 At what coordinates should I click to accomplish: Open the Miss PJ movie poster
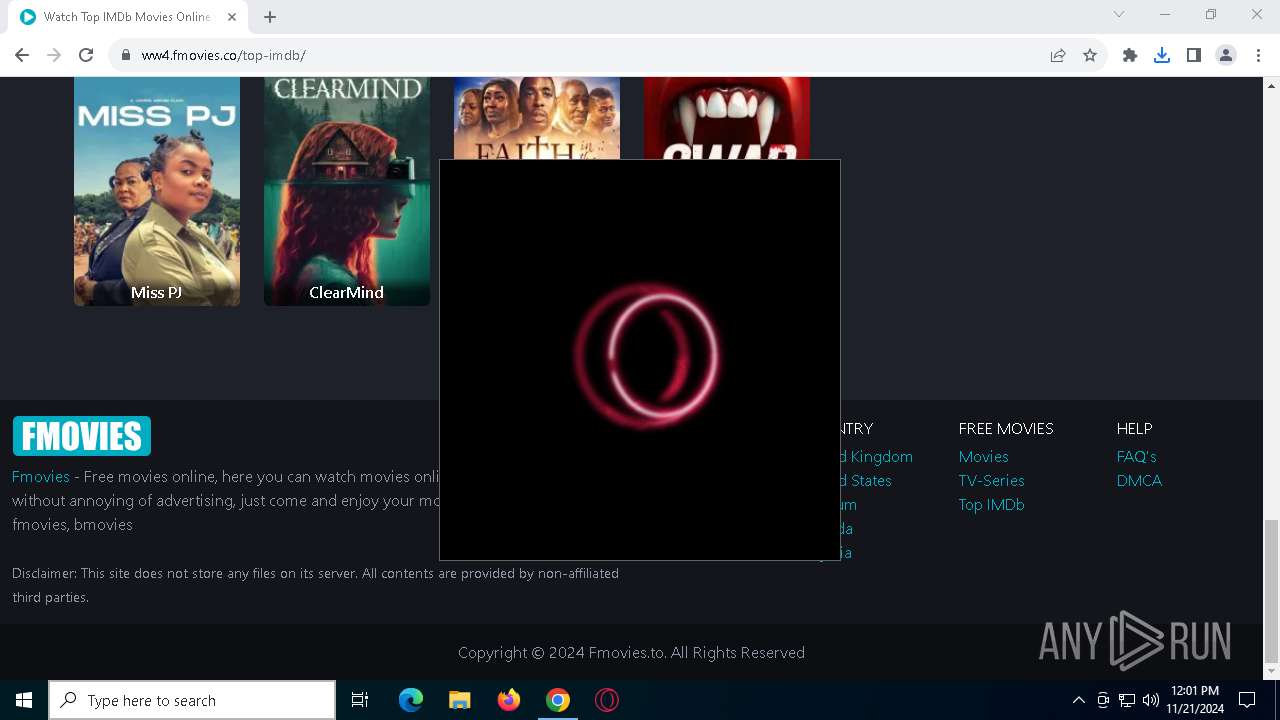[157, 191]
